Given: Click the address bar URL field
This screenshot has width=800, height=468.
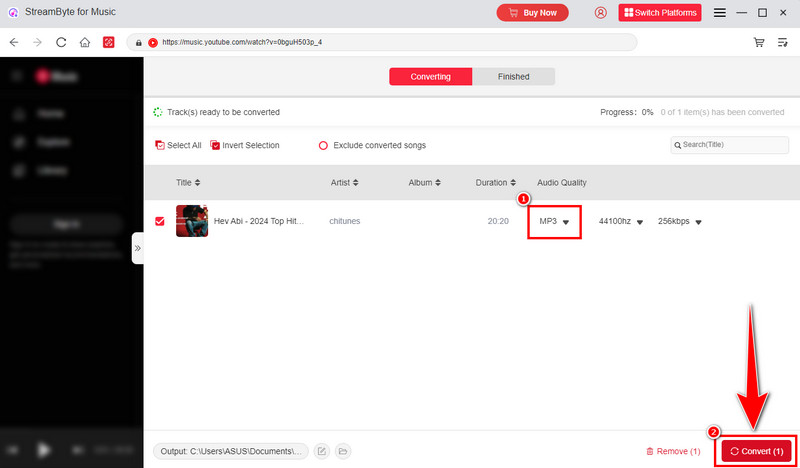Looking at the screenshot, I should coord(382,42).
